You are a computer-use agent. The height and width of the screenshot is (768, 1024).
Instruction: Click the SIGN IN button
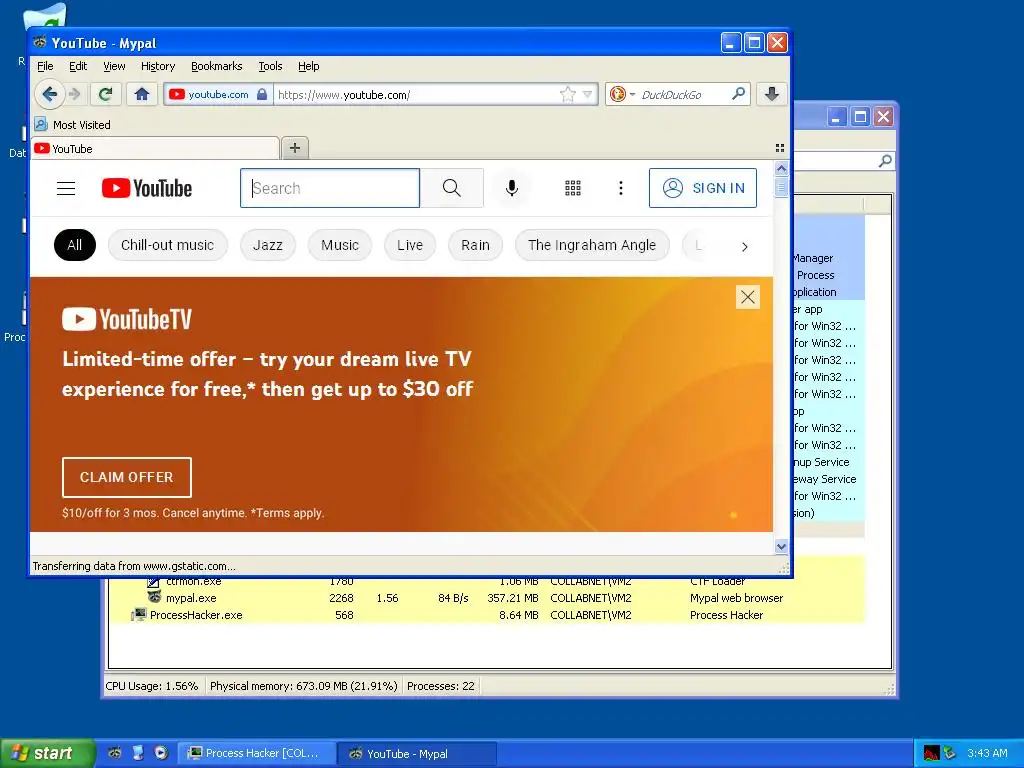703,188
